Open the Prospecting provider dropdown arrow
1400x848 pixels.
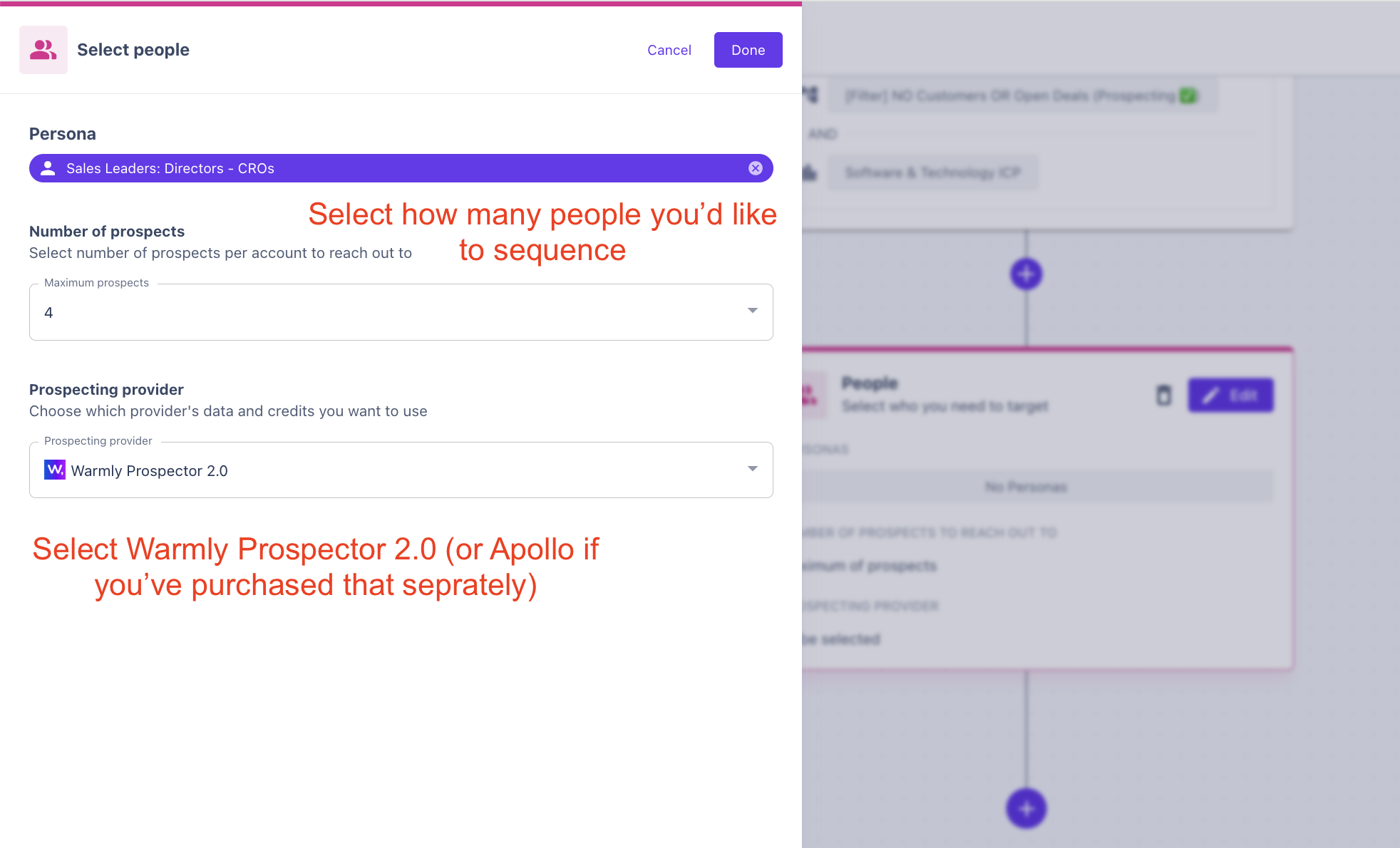pyautogui.click(x=752, y=469)
